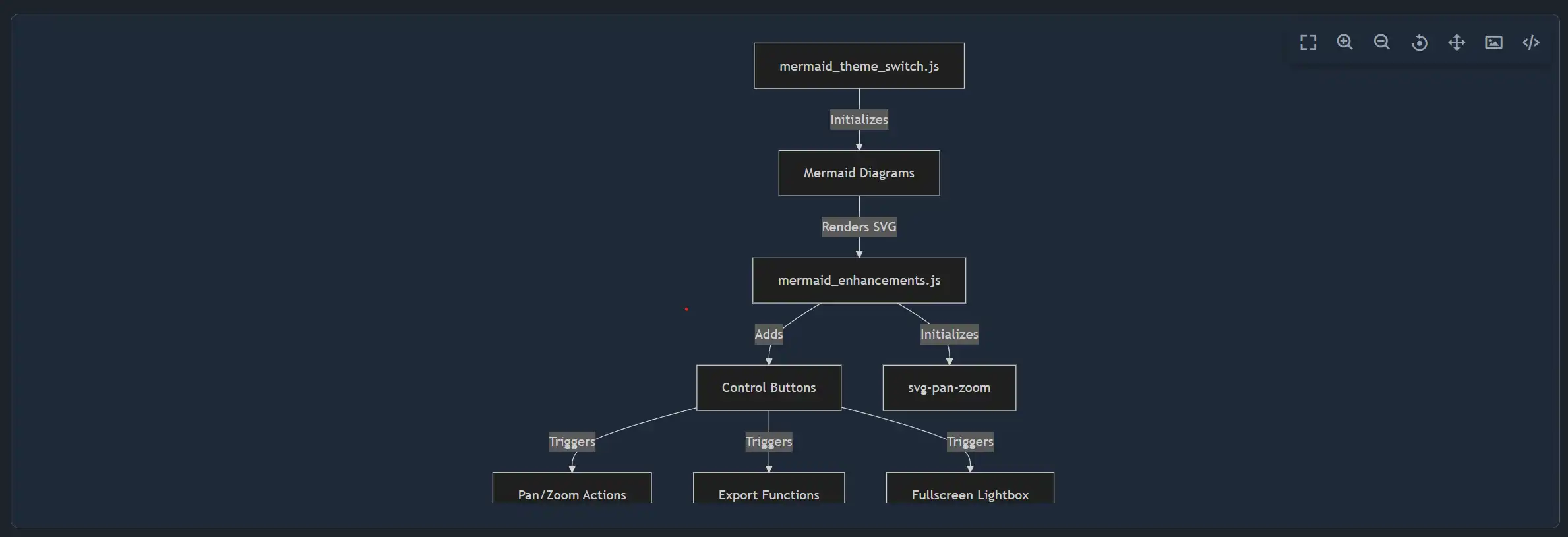Screen dimensions: 1568x537
Task: Open the diagram in fullscreen view
Action: [x=1308, y=43]
